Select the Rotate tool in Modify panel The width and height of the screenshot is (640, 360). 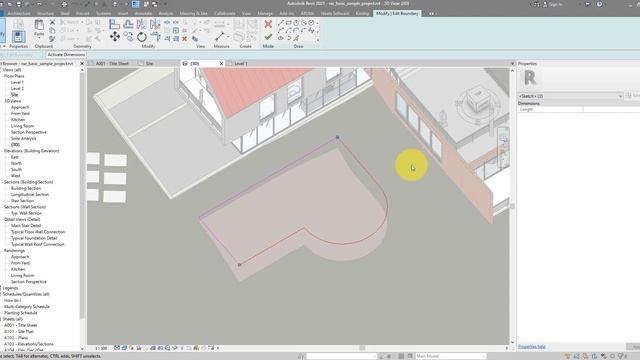[x=142, y=37]
